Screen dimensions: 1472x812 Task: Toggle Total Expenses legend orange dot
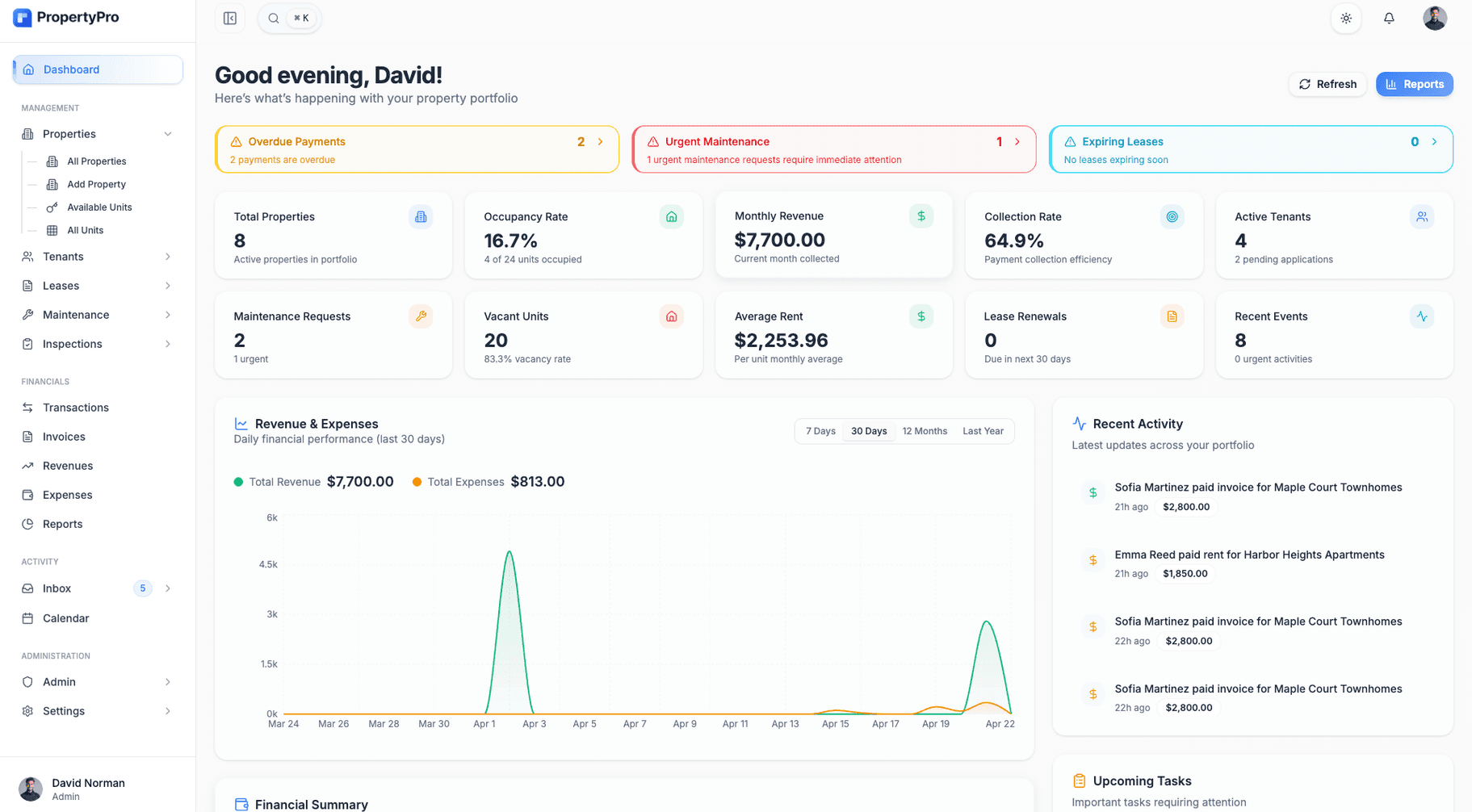(417, 482)
